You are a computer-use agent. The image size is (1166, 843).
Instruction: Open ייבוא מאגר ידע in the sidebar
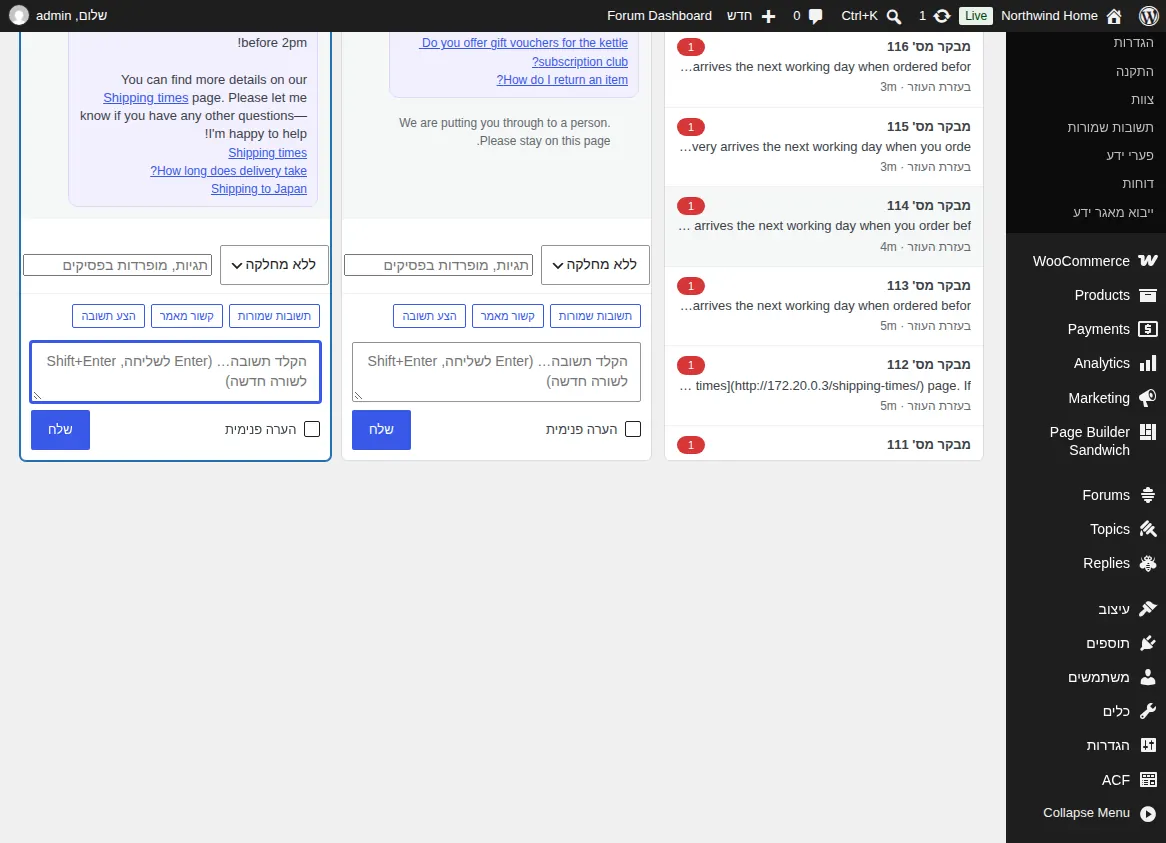coord(1113,213)
